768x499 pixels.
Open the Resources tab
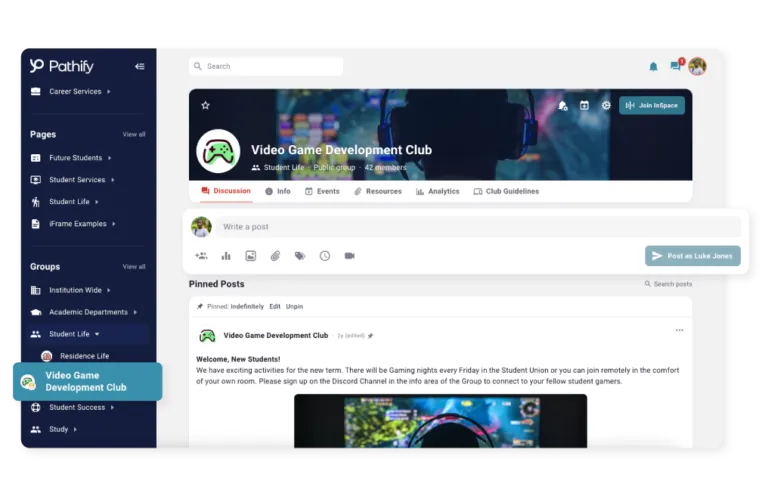pos(378,191)
